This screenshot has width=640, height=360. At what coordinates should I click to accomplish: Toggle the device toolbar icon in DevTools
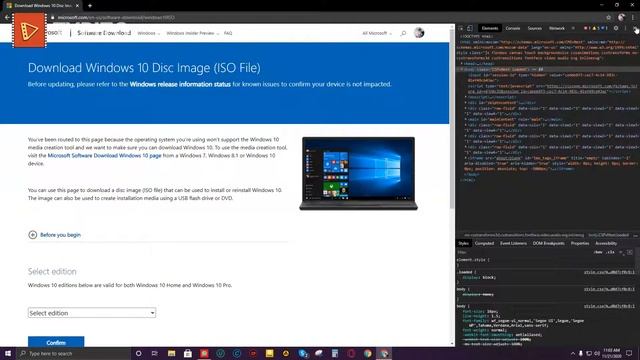coord(470,28)
